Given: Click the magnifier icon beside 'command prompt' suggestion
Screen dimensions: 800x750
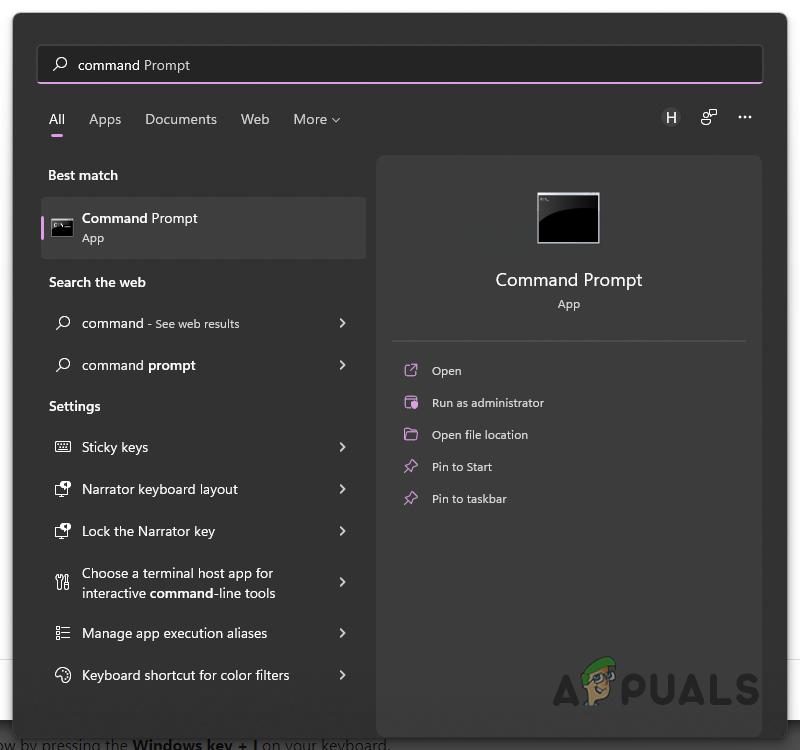Looking at the screenshot, I should 63,365.
